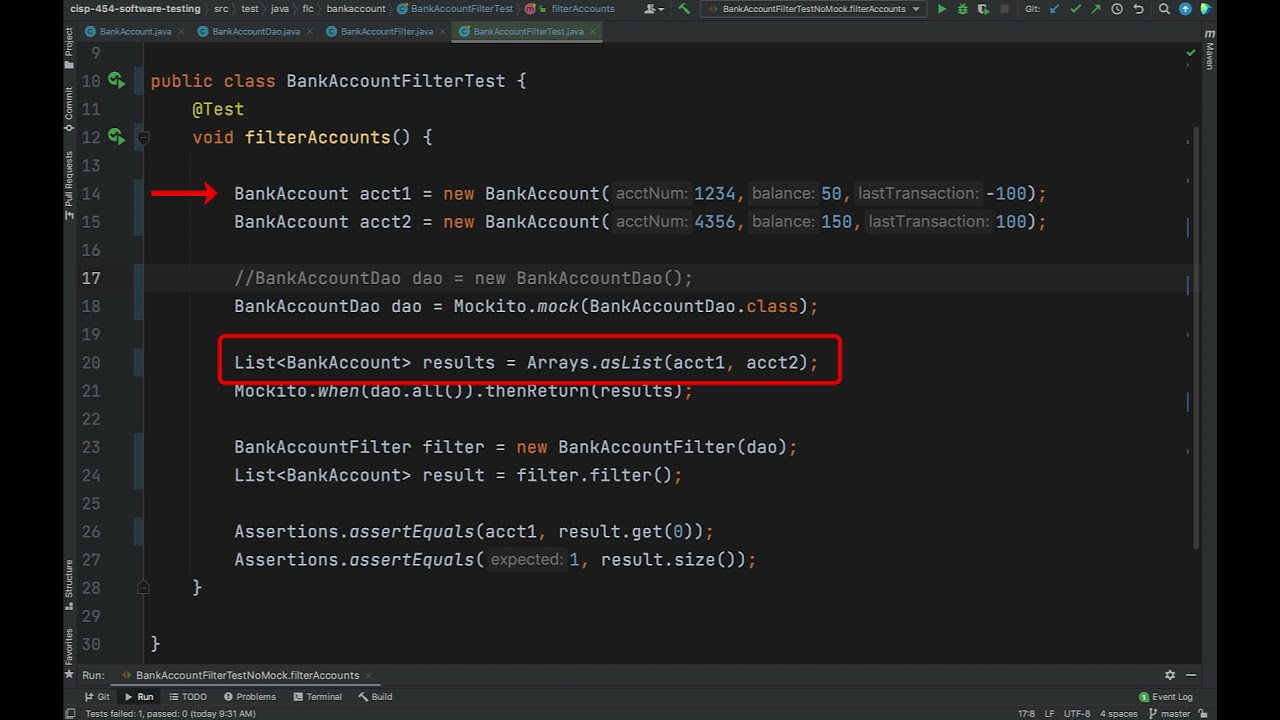This screenshot has width=1280, height=720.
Task: Close the BankAccountFilter.java tab
Action: click(441, 31)
